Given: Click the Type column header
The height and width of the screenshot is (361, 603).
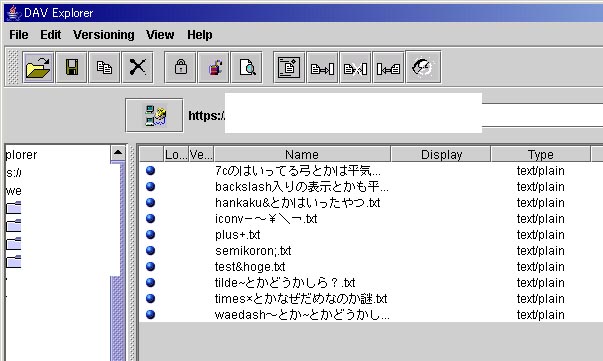Looking at the screenshot, I should point(541,155).
